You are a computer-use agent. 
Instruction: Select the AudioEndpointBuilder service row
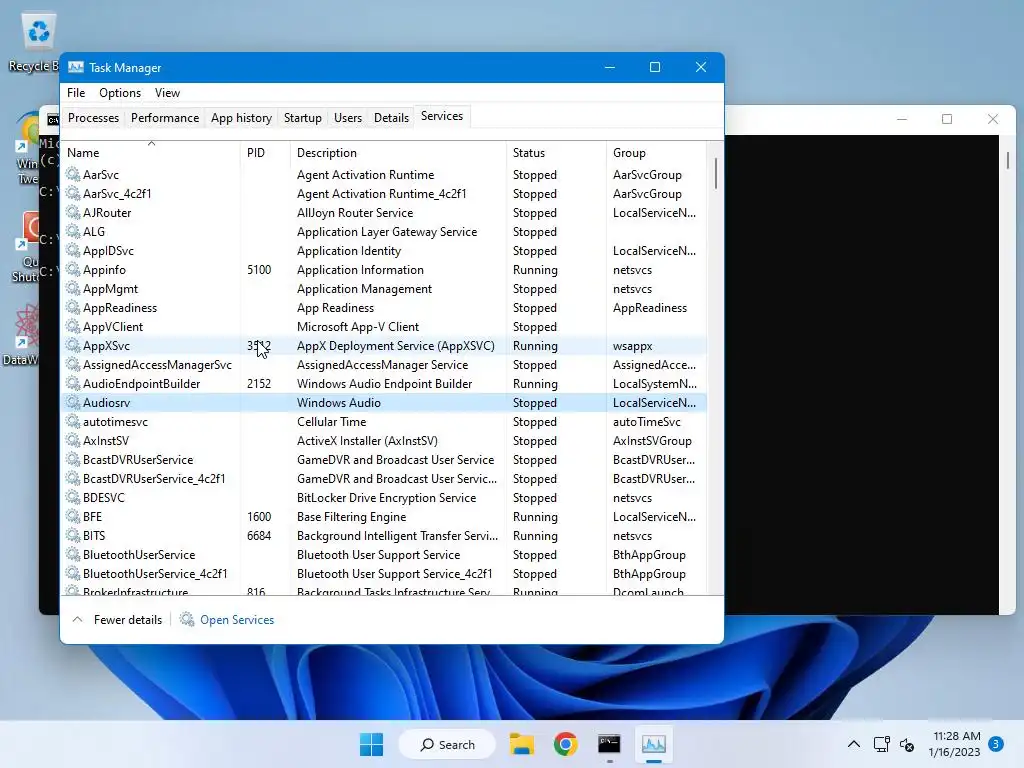click(384, 383)
